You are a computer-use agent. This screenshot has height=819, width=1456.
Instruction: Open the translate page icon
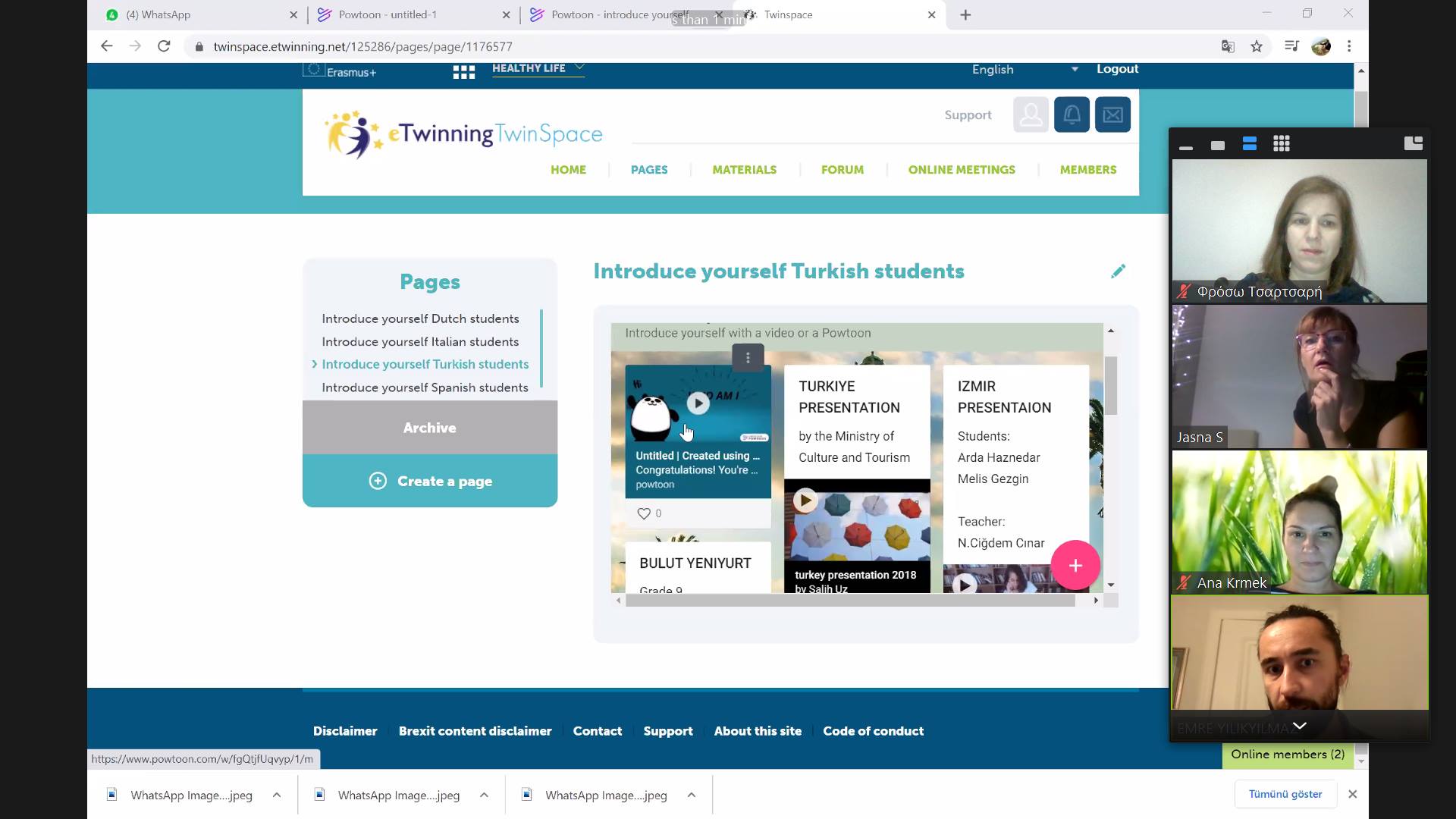(x=1228, y=46)
